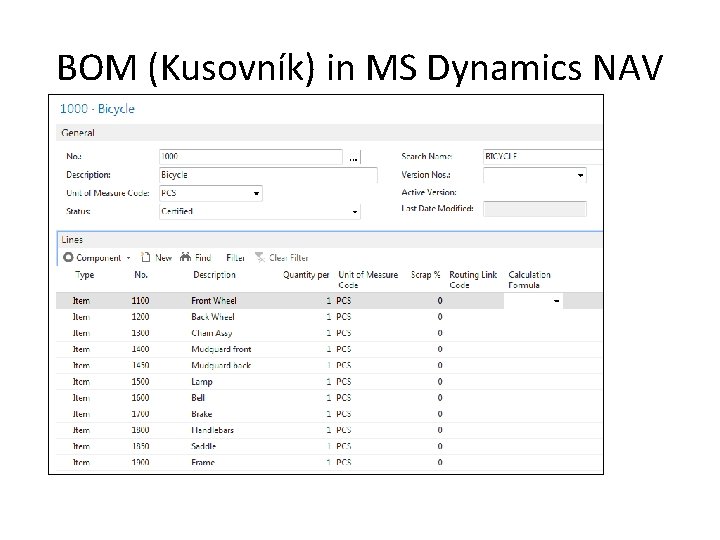Click item number 1450 cell
This screenshot has height=540, width=720.
140,366
